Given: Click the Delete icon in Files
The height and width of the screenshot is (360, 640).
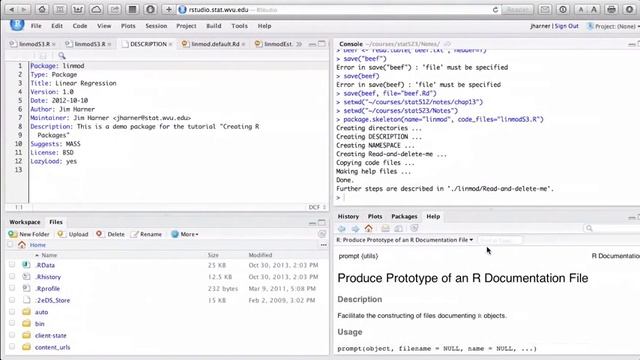Looking at the screenshot, I should coord(99,234).
